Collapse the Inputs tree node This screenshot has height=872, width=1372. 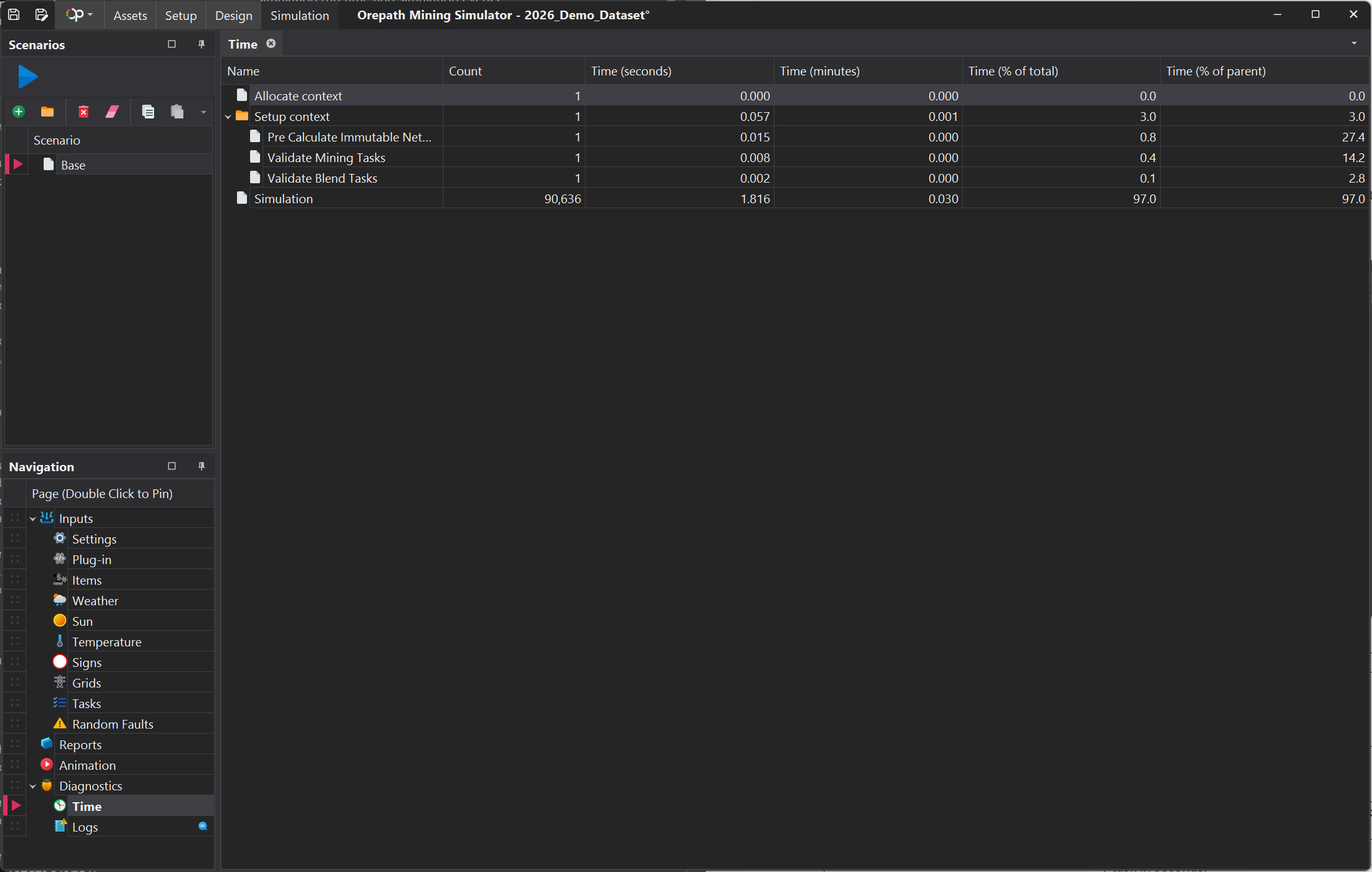pyautogui.click(x=33, y=519)
